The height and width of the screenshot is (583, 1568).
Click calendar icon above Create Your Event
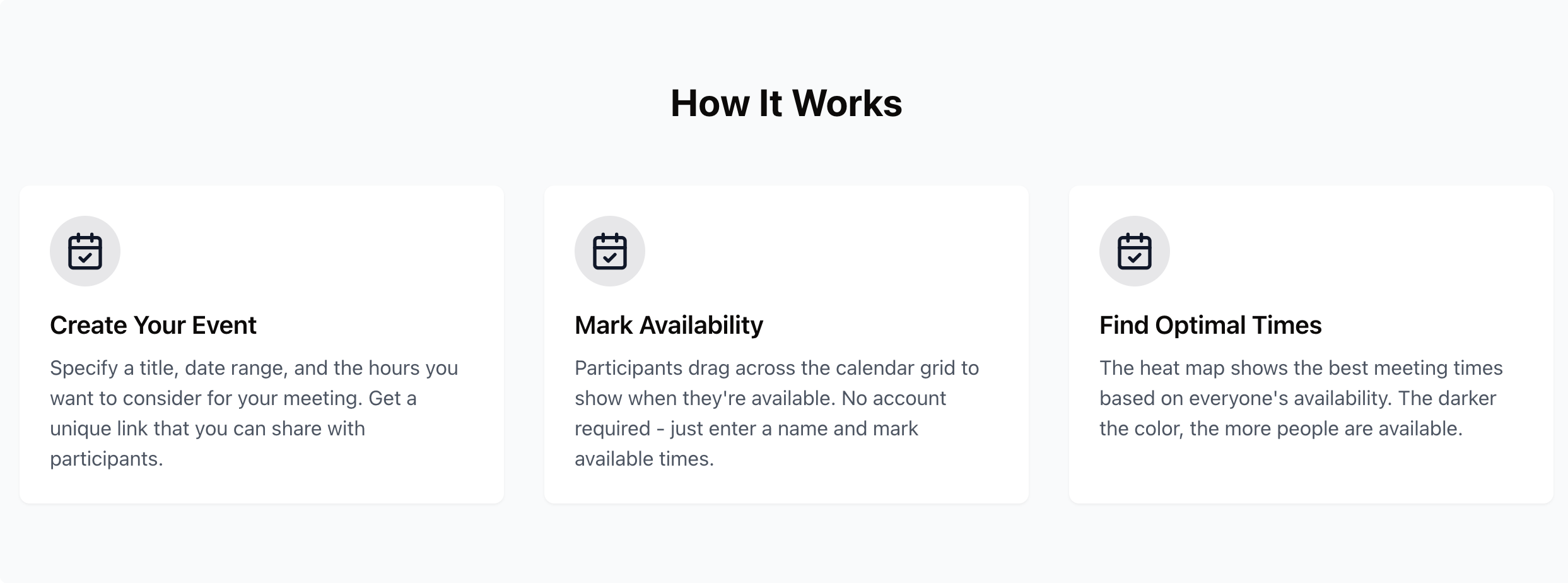pos(85,251)
